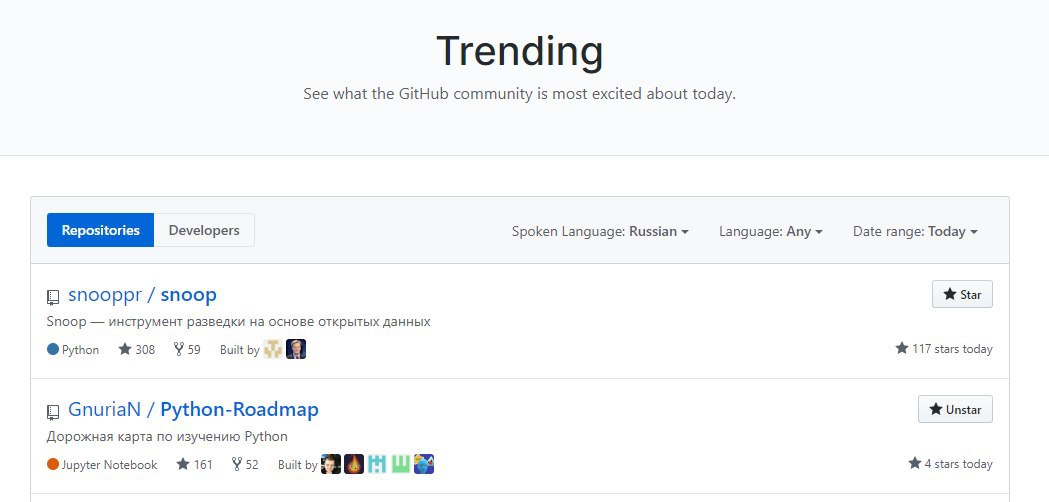
Task: Open forks count 59 for snoop
Action: coord(187,349)
